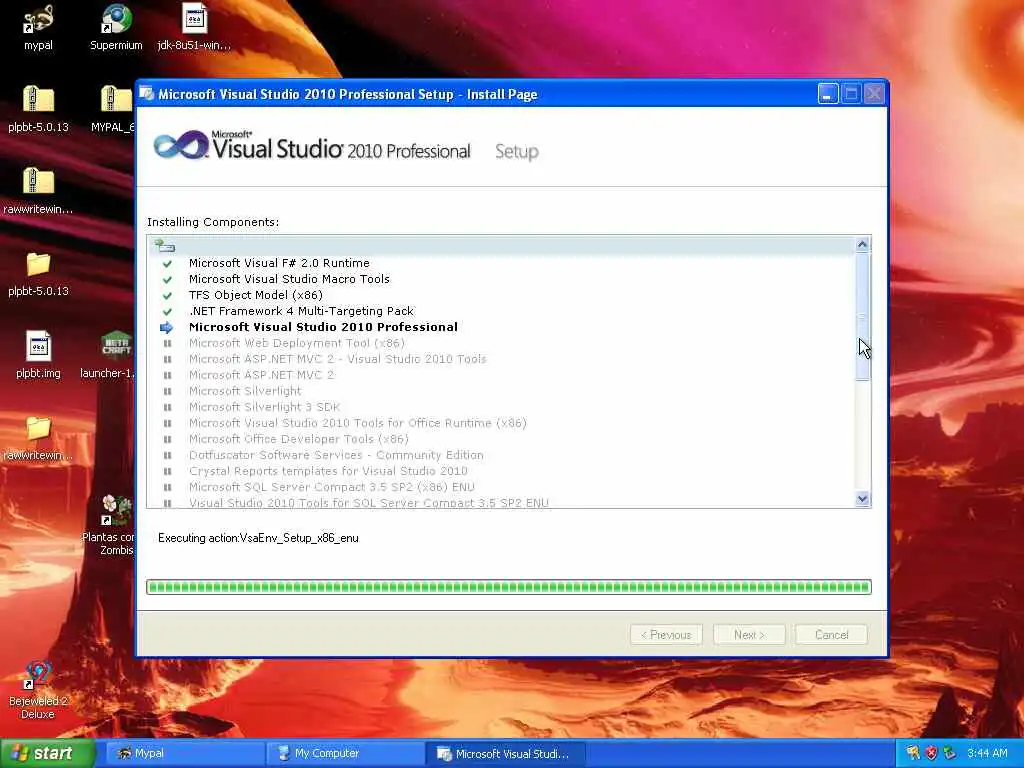This screenshot has width=1024, height=768.
Task: Click checkmark beside Visual Studio Macro Tools
Action: pyautogui.click(x=167, y=280)
